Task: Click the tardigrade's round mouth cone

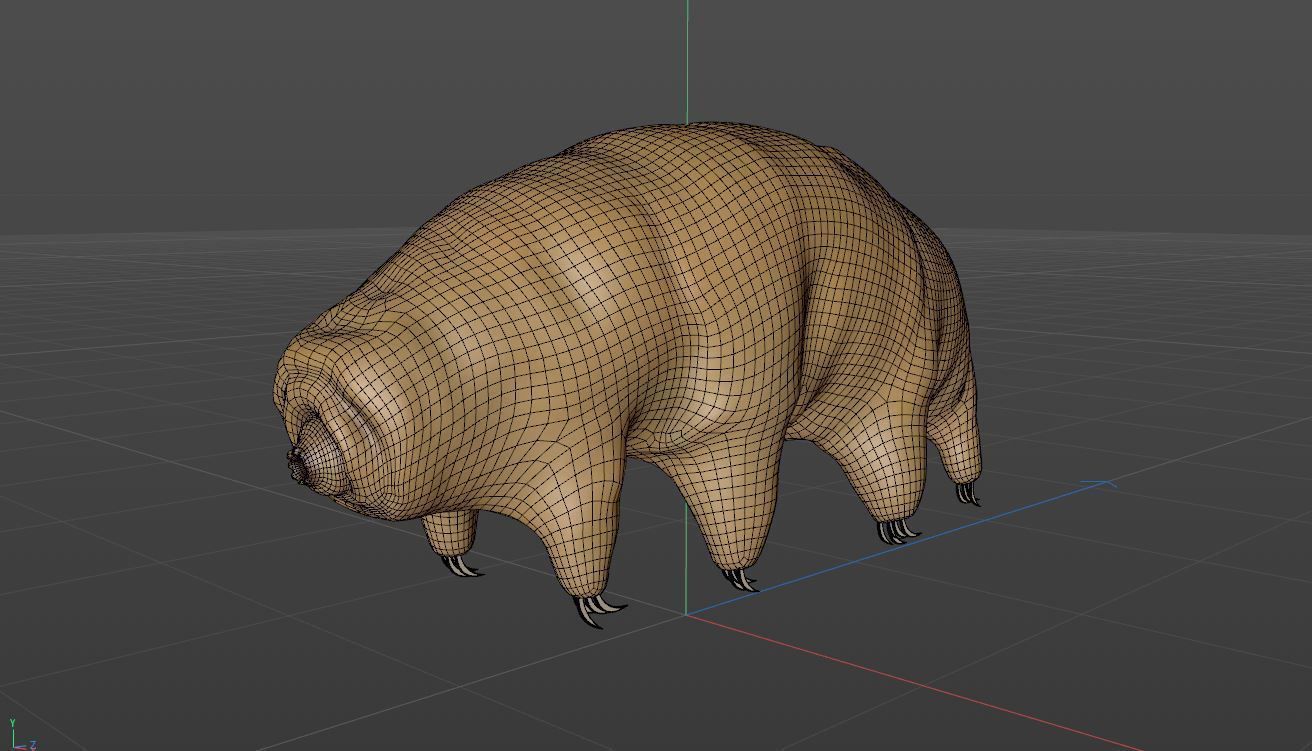Action: click(319, 457)
